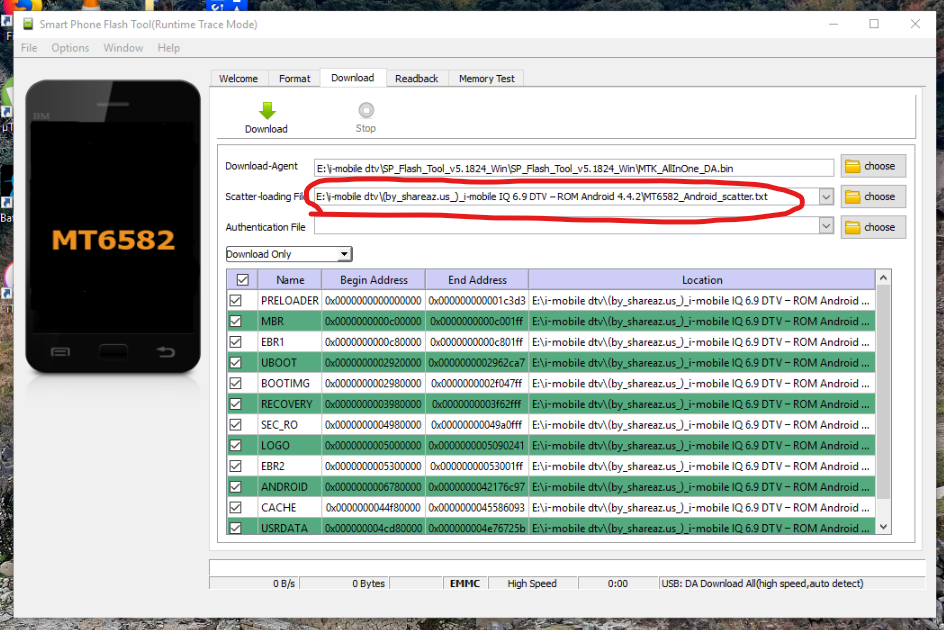The width and height of the screenshot is (944, 630).
Task: Uncheck the CACHE partition checkbox
Action: coord(235,508)
